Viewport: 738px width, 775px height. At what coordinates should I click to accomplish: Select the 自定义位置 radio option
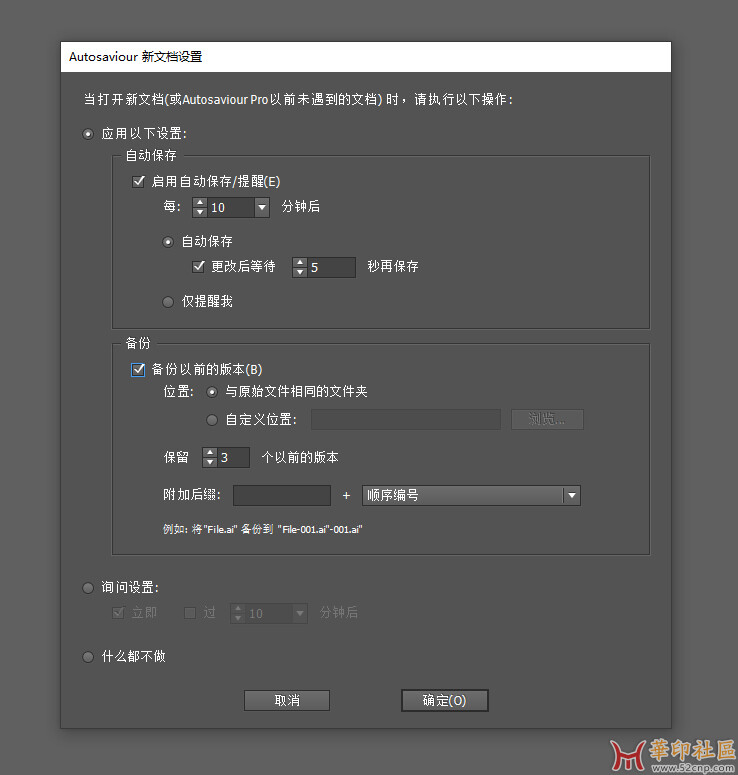[212, 420]
